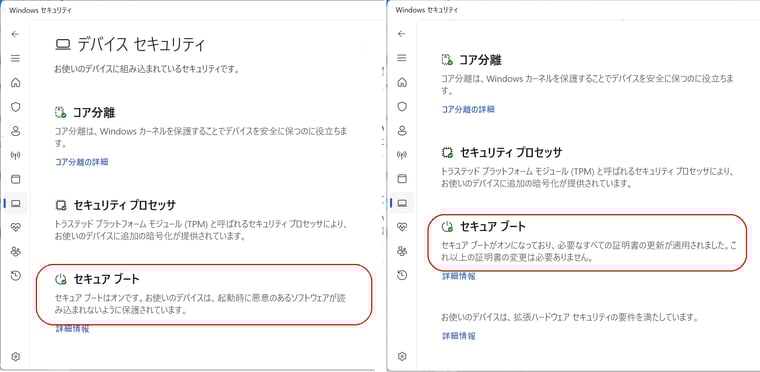This screenshot has height=372, width=760.
Task: Open Firewall & network protection in left window
Action: [16, 155]
